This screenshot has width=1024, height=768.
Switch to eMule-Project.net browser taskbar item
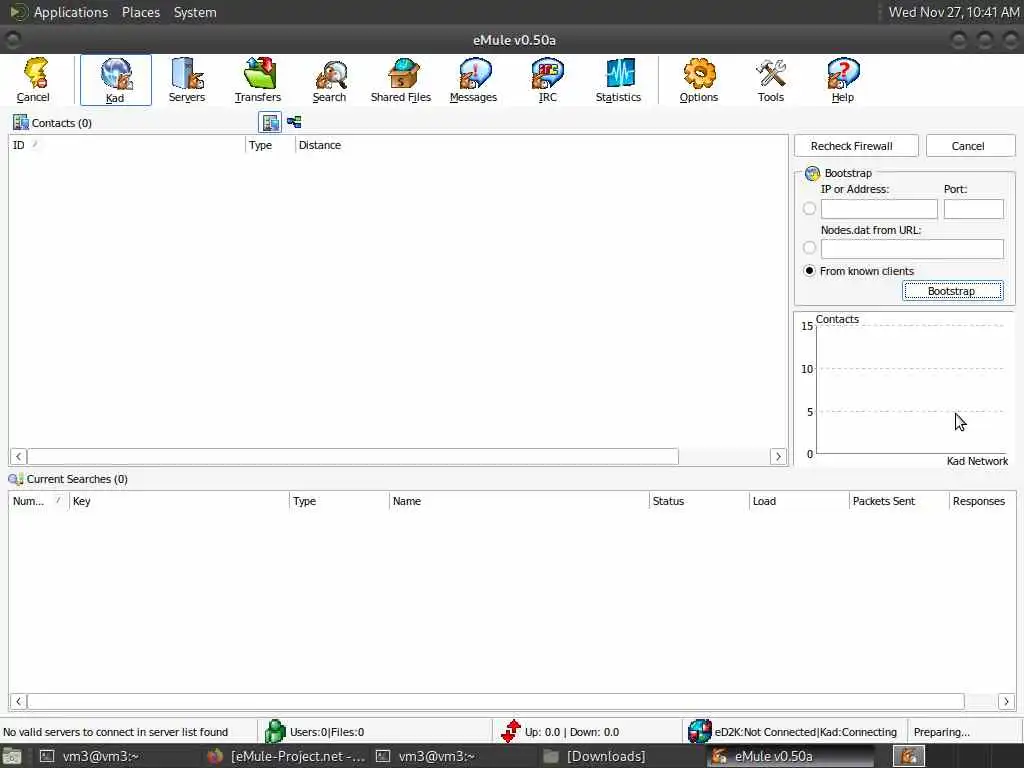[285, 756]
